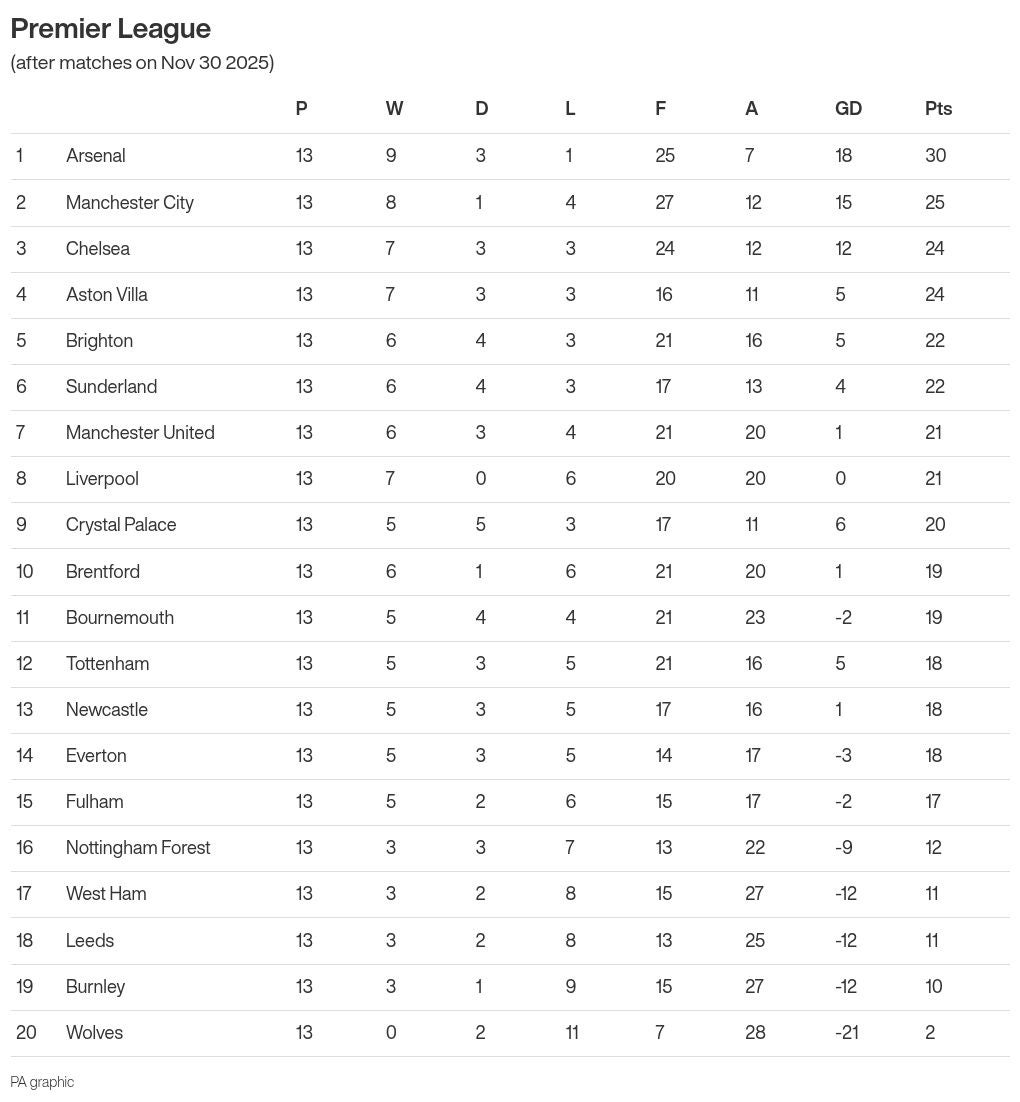The image size is (1020, 1102).
Task: Click the P column header
Action: (302, 109)
